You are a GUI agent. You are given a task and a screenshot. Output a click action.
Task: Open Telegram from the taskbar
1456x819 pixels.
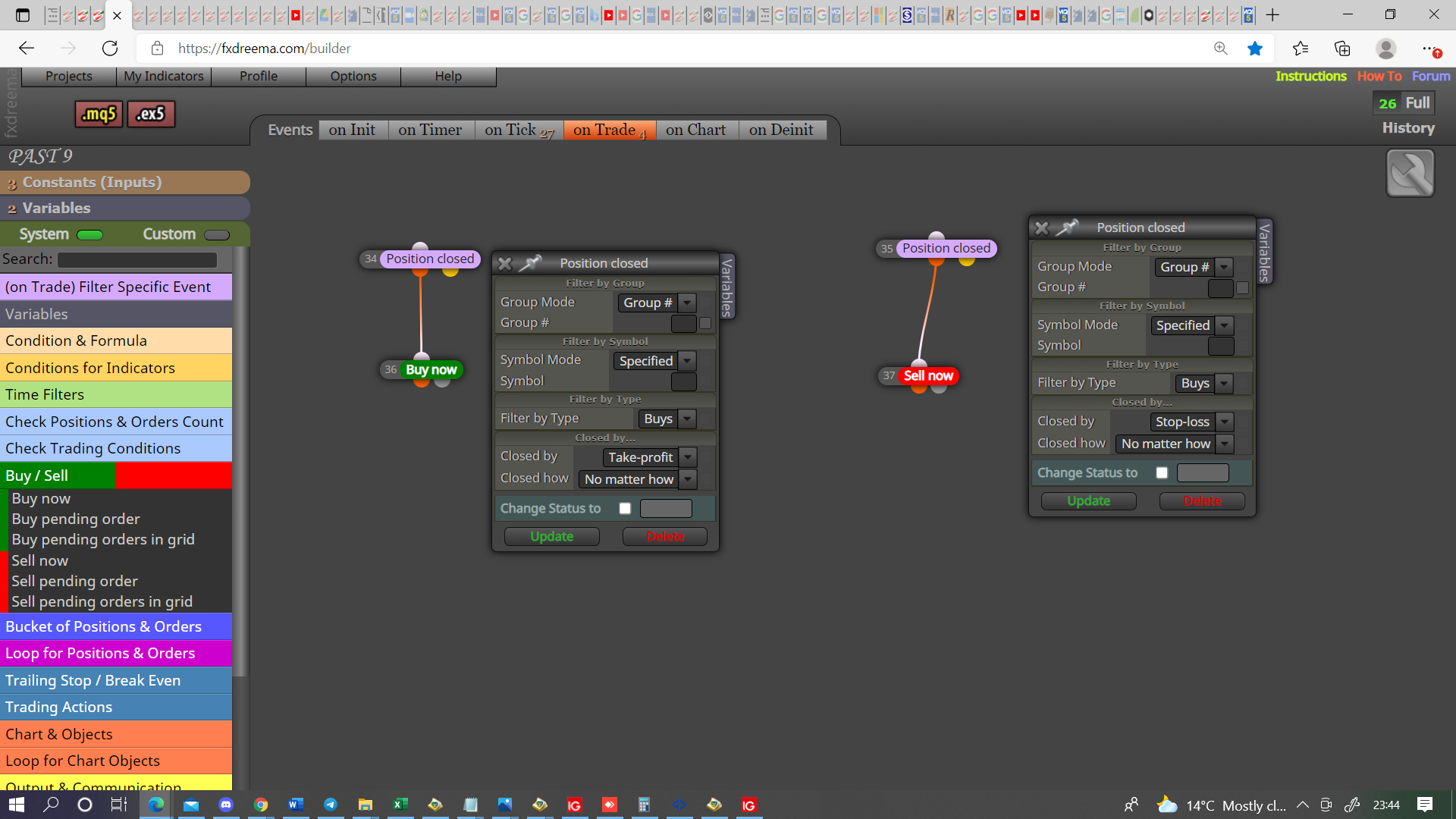point(331,805)
